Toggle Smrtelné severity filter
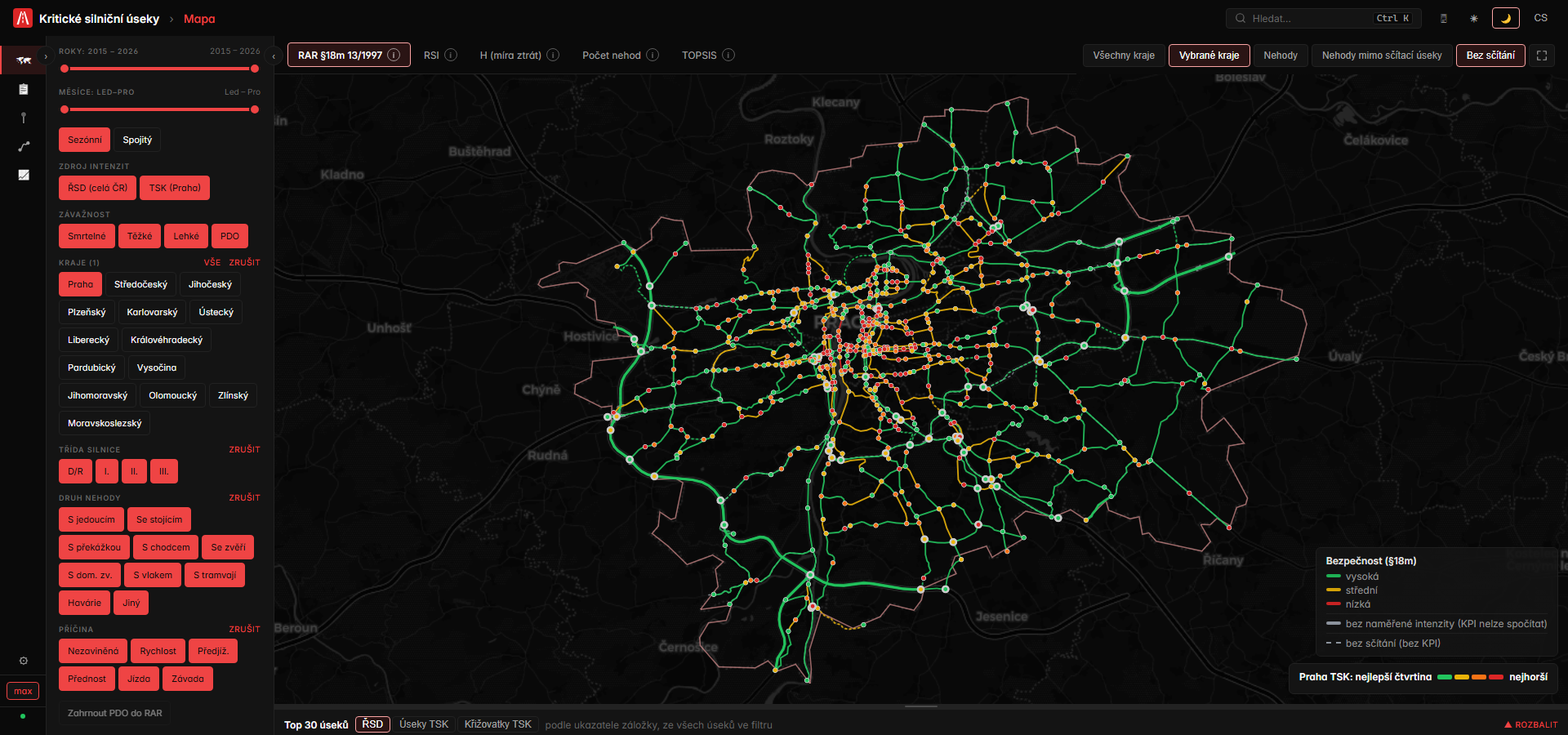Viewport: 1568px width, 735px height. pos(87,236)
